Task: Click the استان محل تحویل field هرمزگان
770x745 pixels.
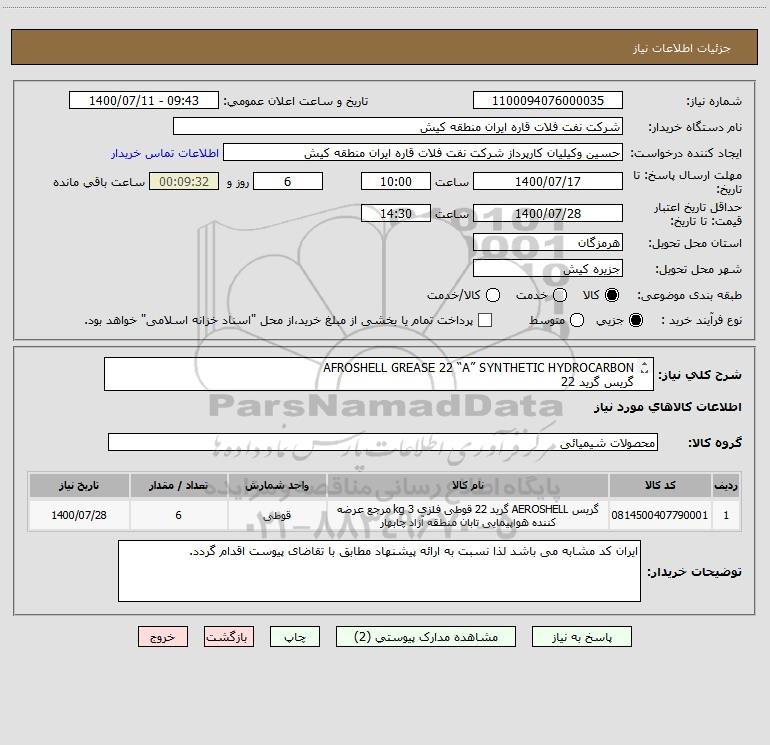Action: tap(548, 242)
